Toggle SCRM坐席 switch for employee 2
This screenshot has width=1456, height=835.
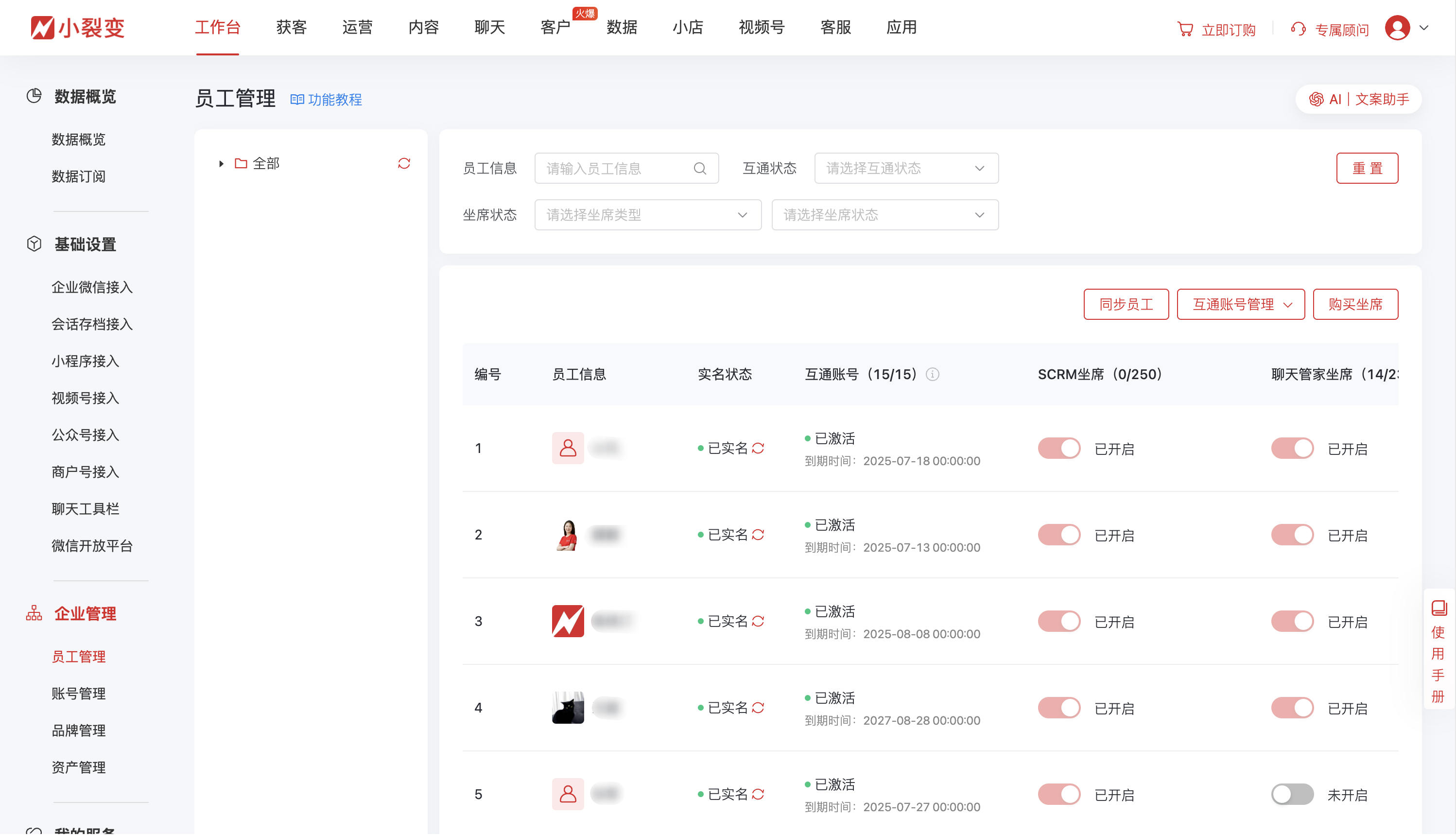pyautogui.click(x=1058, y=535)
